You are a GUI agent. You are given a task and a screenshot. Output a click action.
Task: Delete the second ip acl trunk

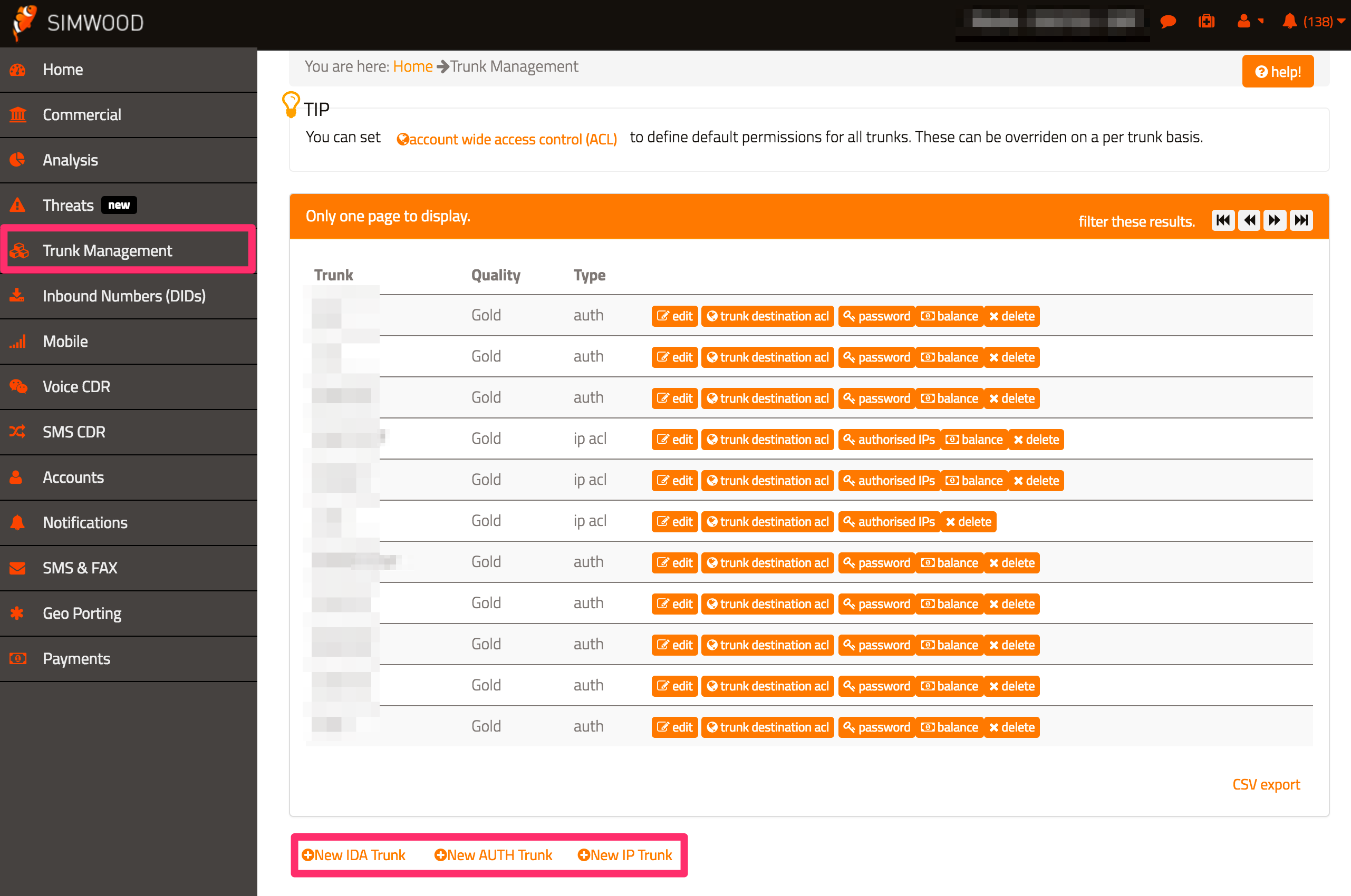pyautogui.click(x=1036, y=481)
